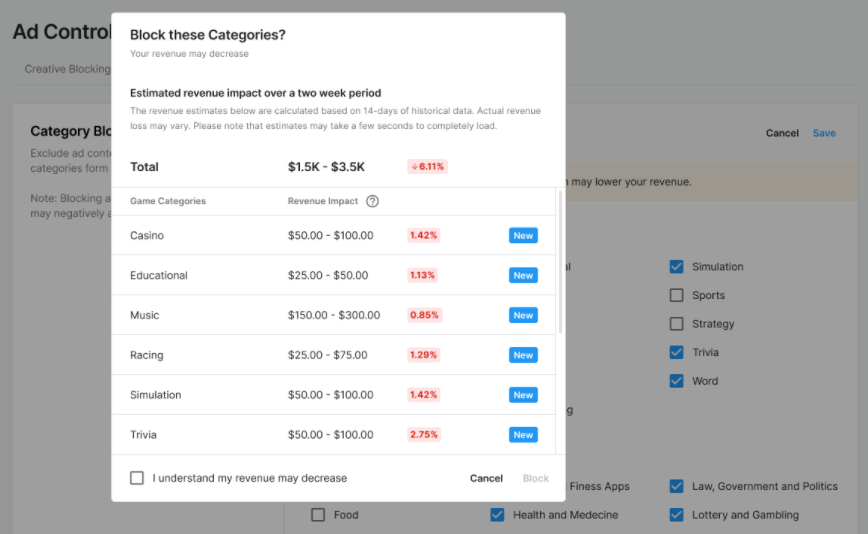Click the New badge in Casino row

point(523,236)
